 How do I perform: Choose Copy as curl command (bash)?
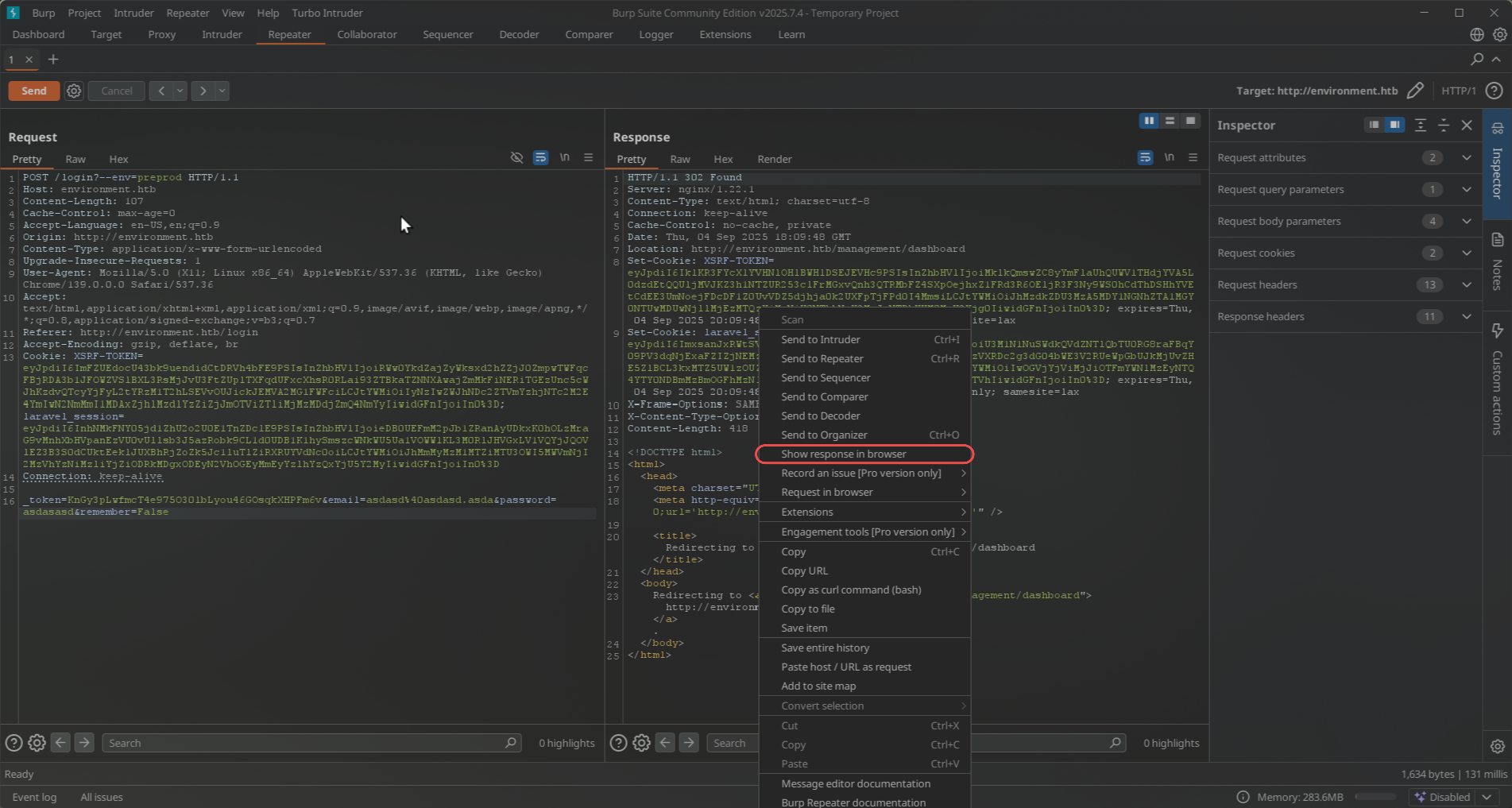(x=851, y=590)
